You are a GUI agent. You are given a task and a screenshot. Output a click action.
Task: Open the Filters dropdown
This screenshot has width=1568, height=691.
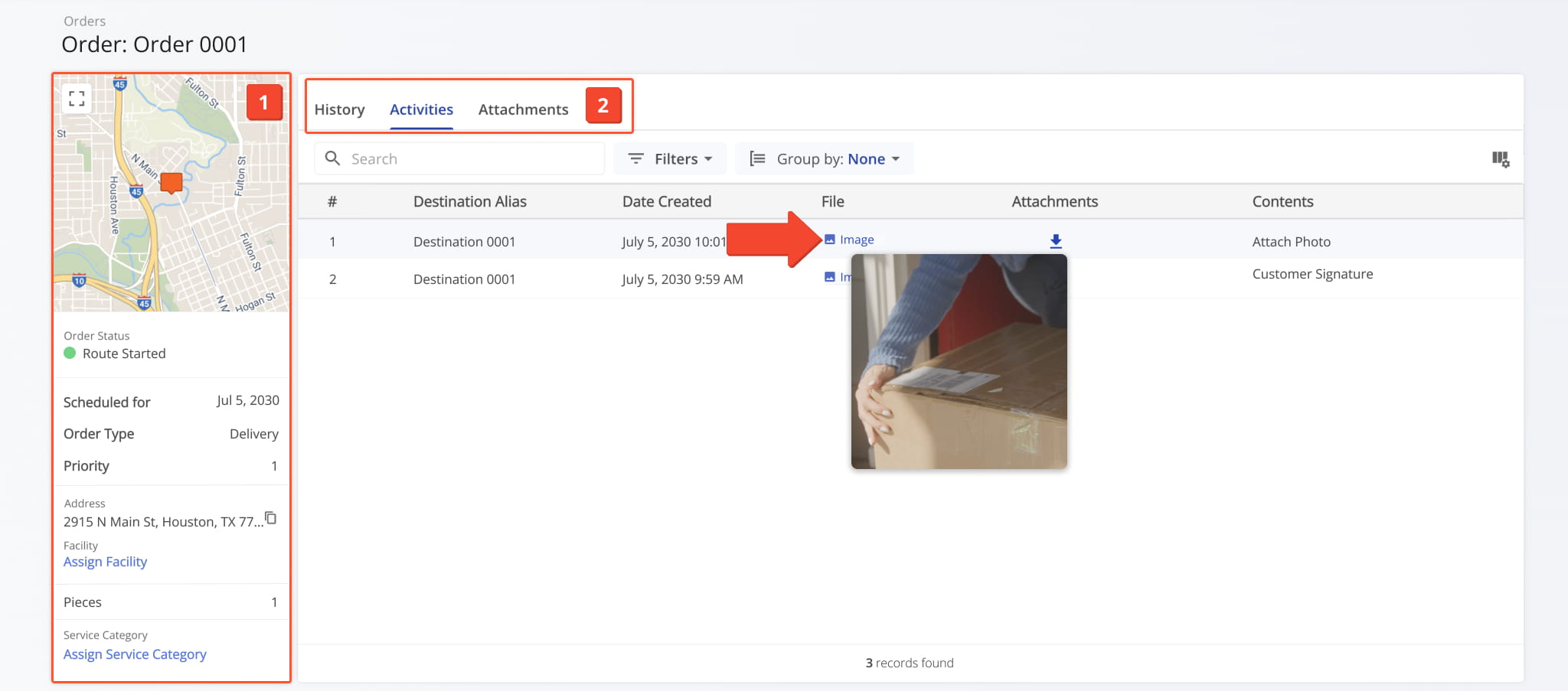tap(670, 158)
